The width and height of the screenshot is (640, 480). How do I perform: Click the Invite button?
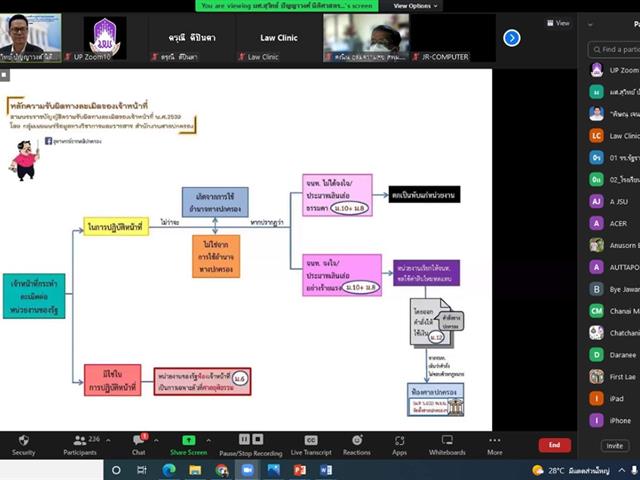coord(614,446)
